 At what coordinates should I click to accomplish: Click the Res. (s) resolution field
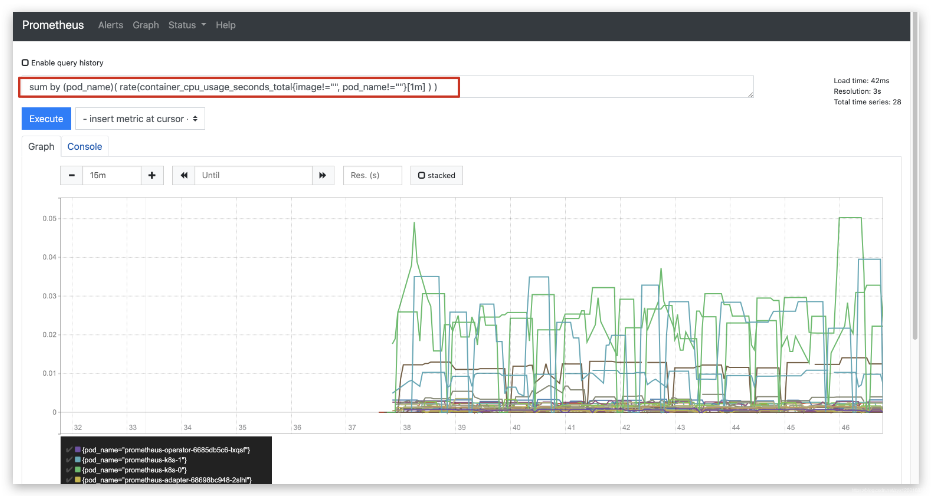(372, 175)
